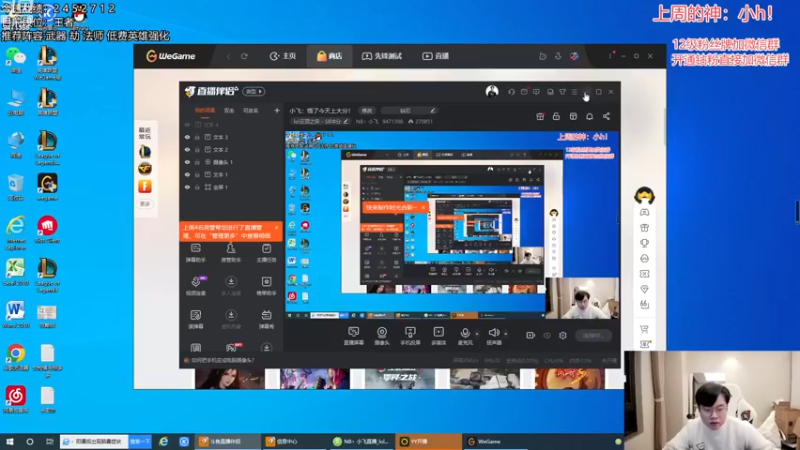The image size is (800, 450).
Task: Open the WeGame 直播 tab
Action: (435, 56)
